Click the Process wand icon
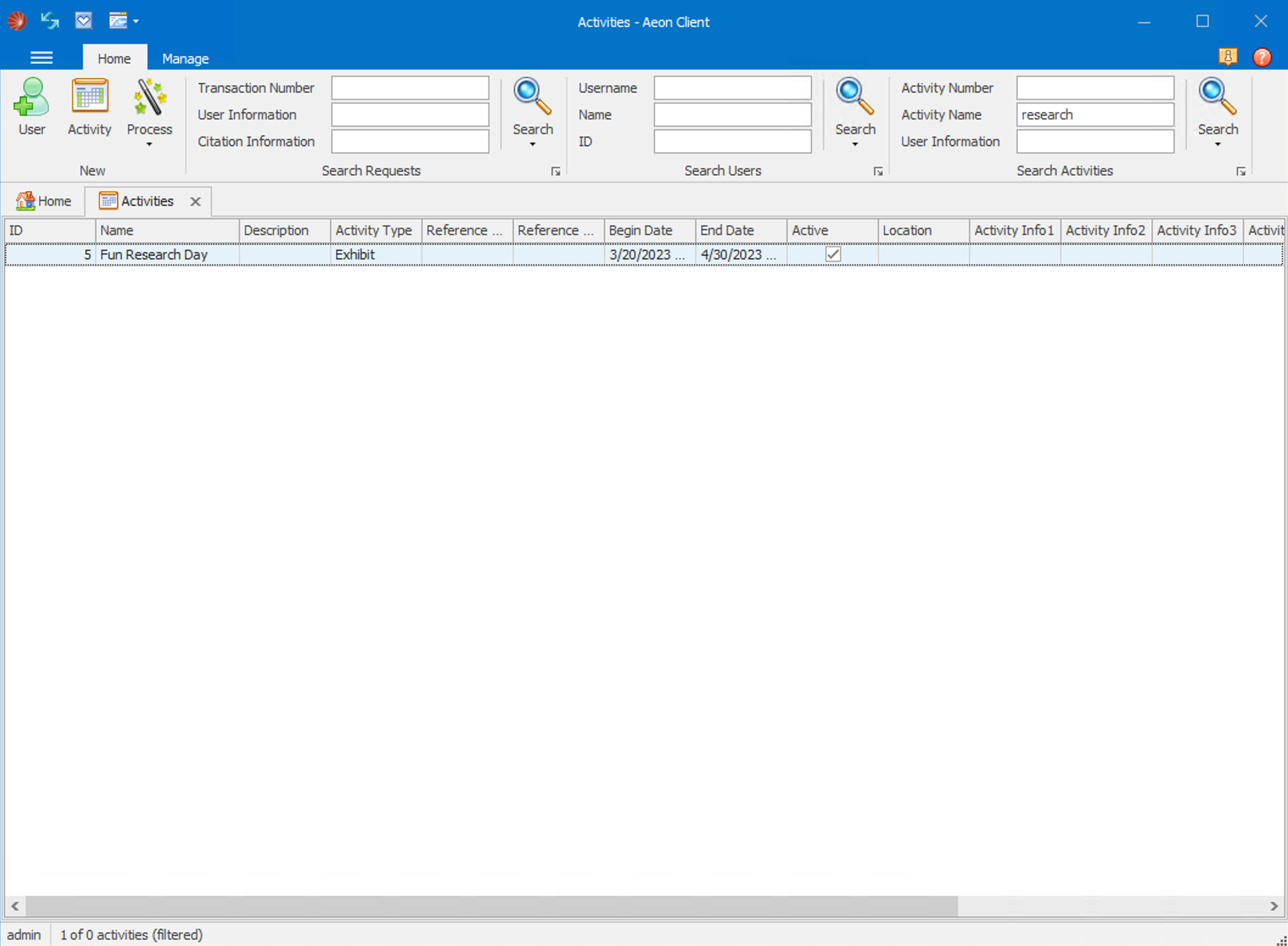This screenshot has width=1288, height=946. click(x=149, y=97)
